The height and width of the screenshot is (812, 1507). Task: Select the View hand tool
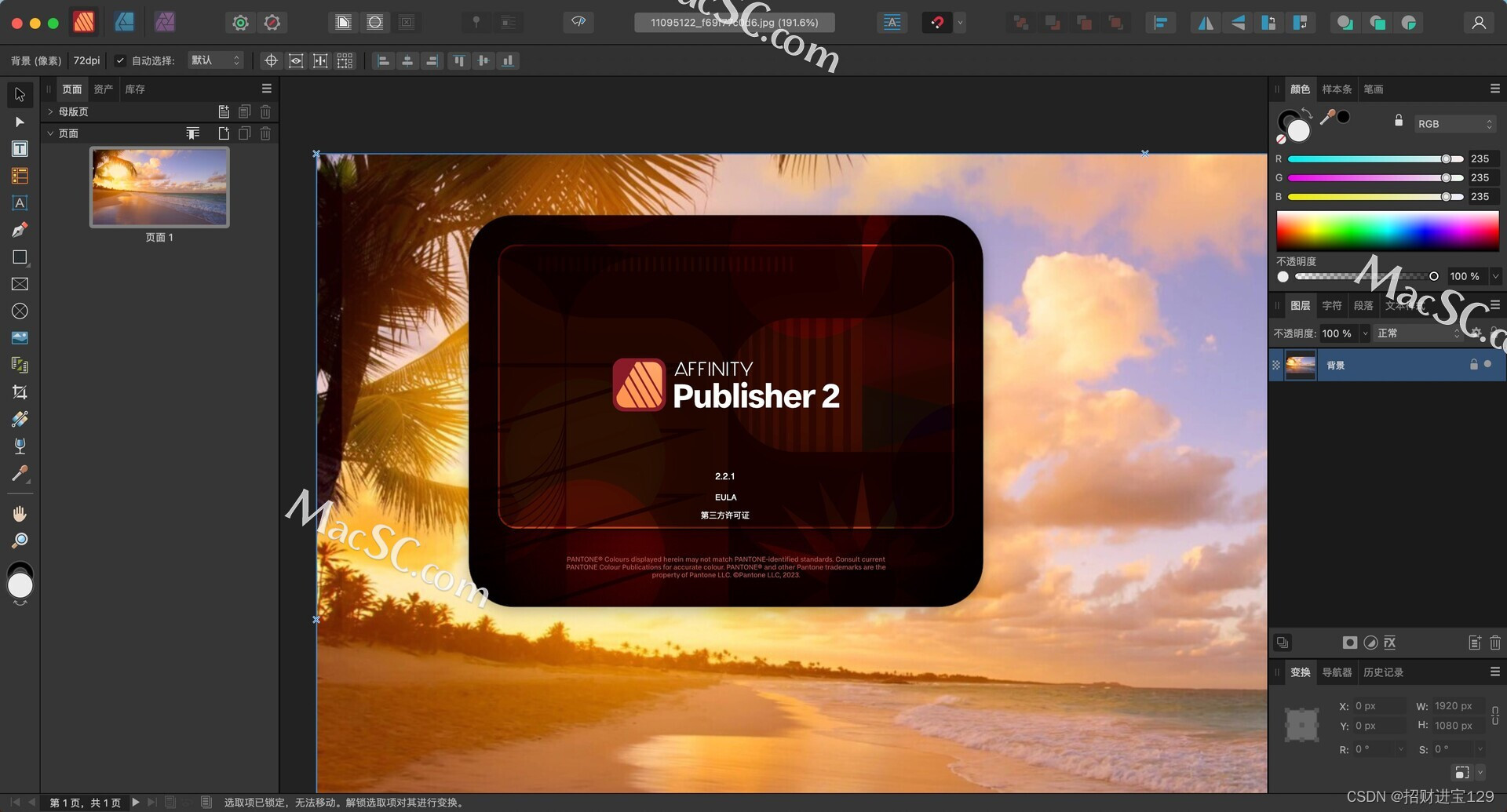(20, 514)
